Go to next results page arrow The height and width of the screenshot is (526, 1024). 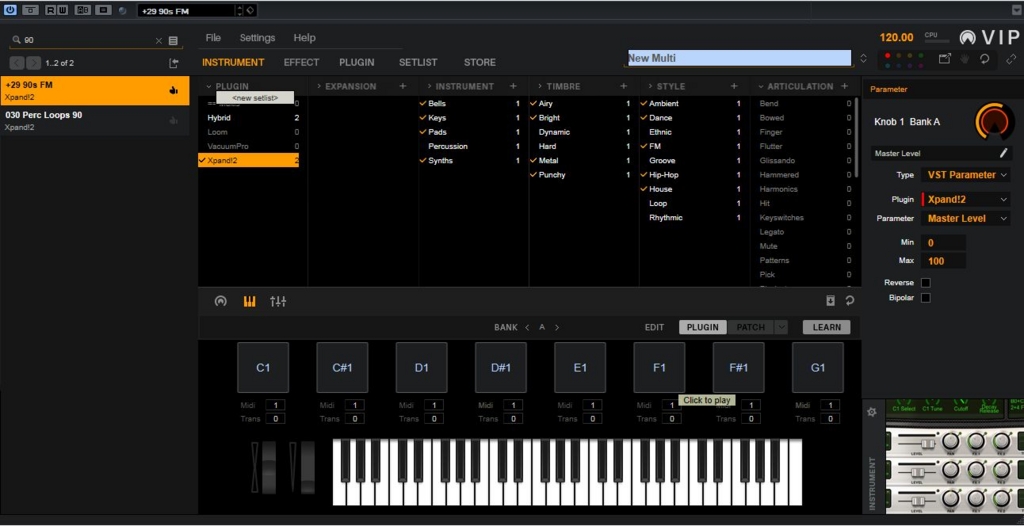[x=33, y=63]
